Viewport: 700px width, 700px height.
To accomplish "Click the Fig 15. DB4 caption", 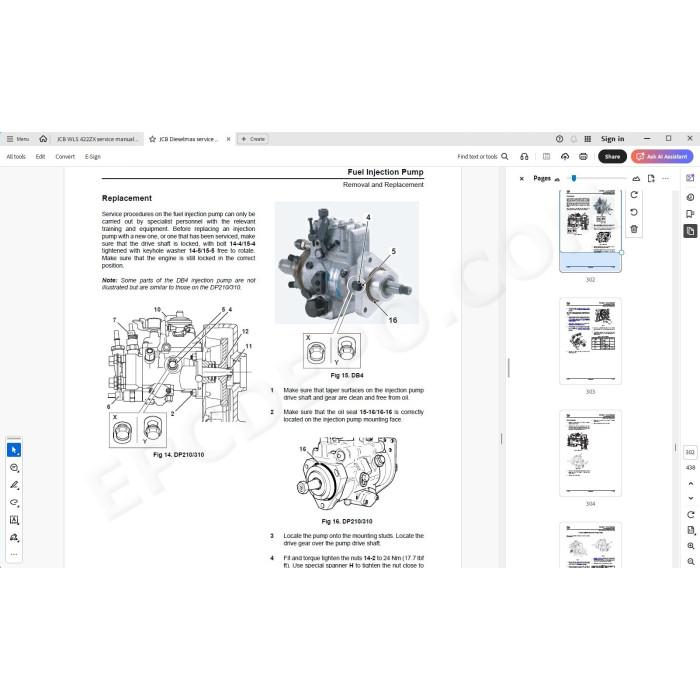I will tap(347, 375).
